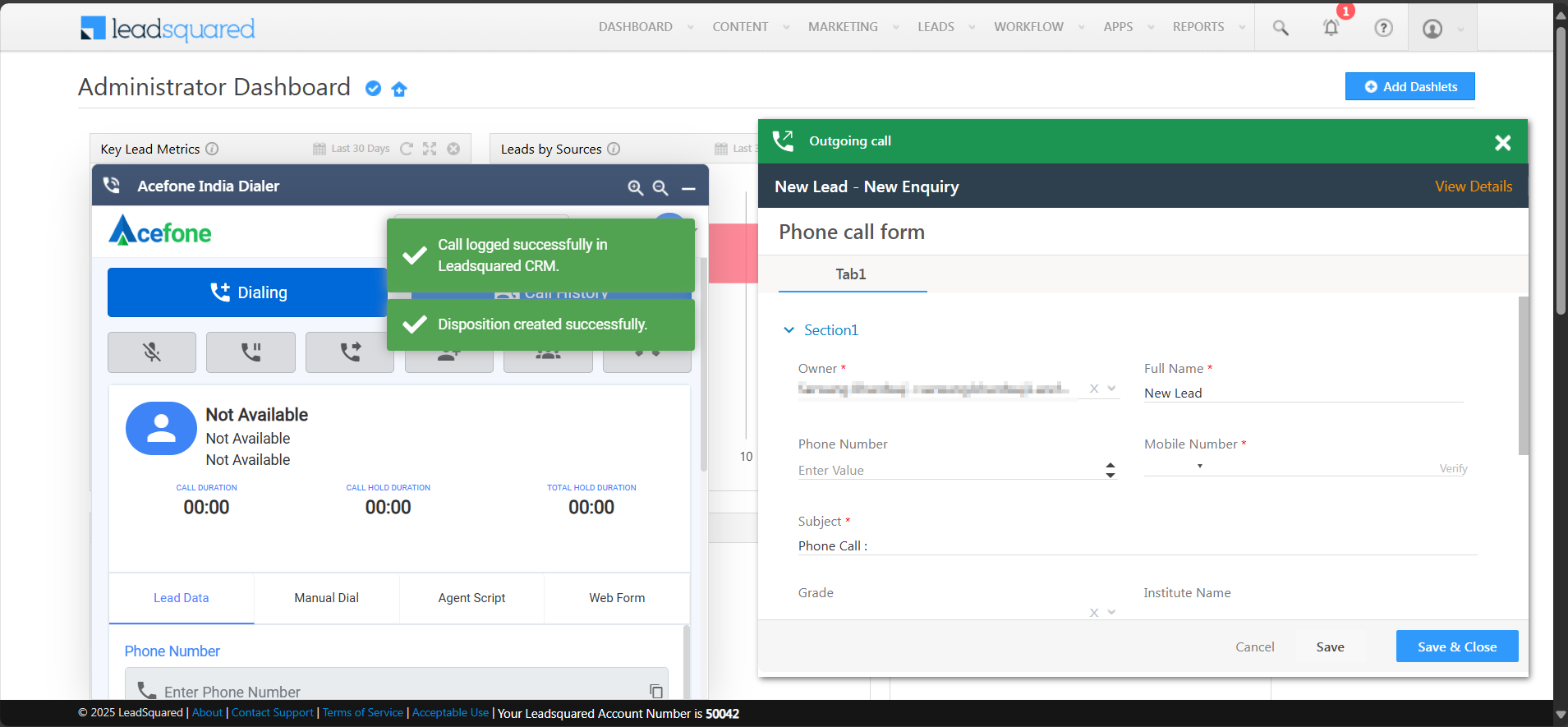Click the copy icon in phone number field
This screenshot has height=727, width=1568.
(655, 692)
